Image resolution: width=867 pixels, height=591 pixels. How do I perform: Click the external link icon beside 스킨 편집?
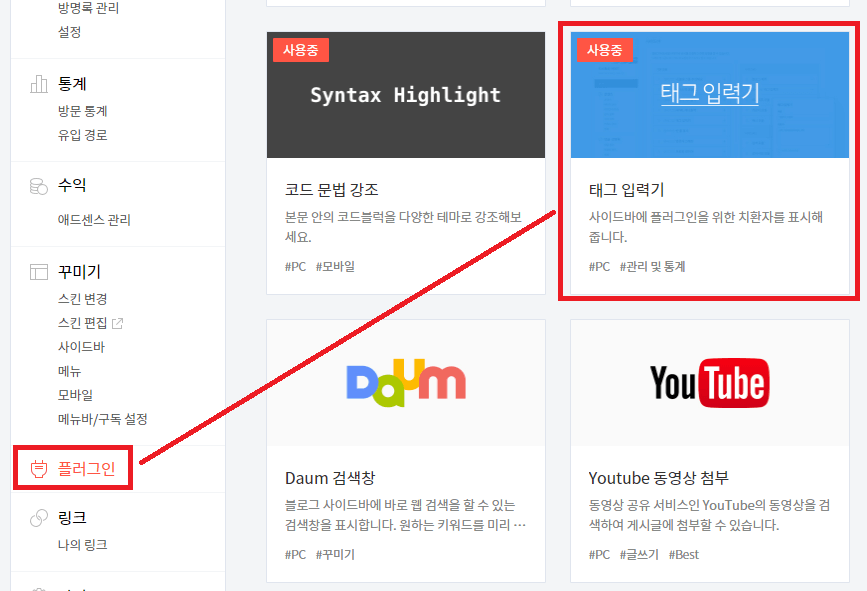point(118,323)
